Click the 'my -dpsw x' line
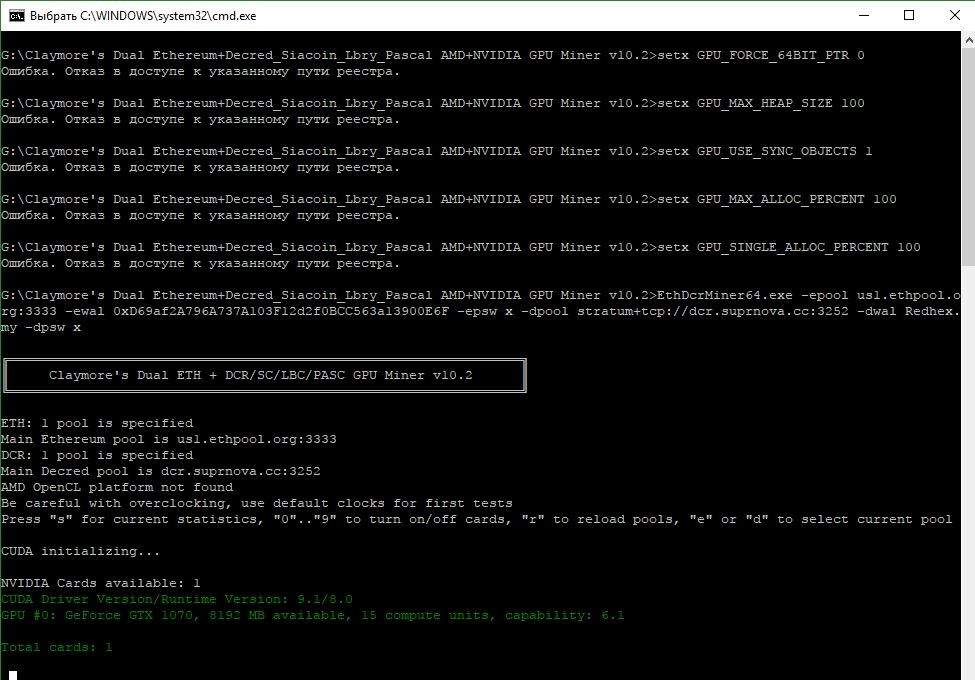The height and width of the screenshot is (680, 975). (41, 328)
